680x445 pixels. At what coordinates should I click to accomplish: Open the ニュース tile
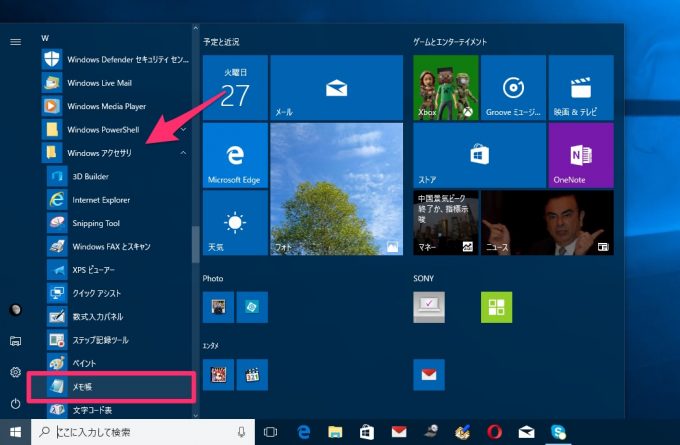pos(547,223)
